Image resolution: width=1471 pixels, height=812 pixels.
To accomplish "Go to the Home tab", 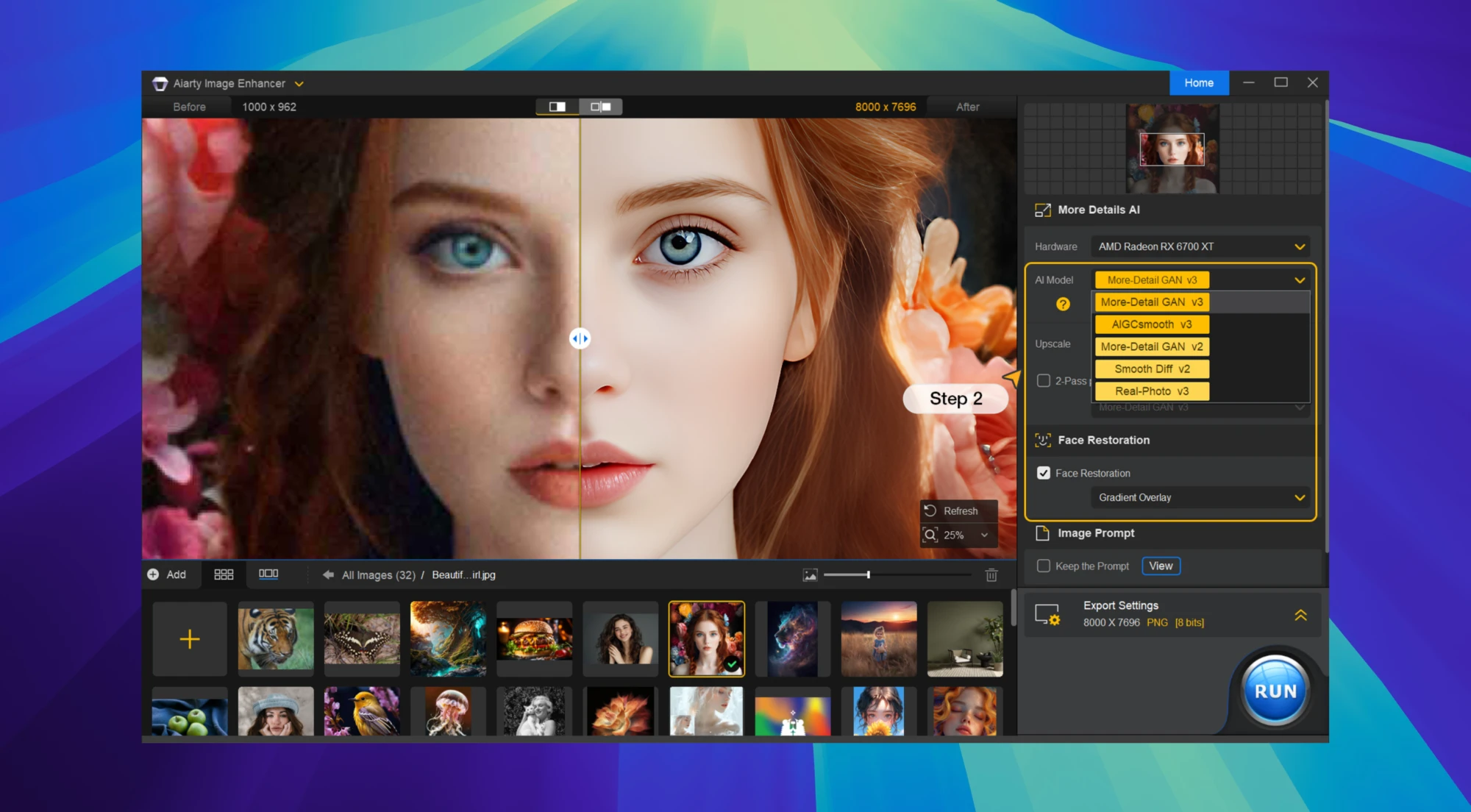I will click(1199, 82).
